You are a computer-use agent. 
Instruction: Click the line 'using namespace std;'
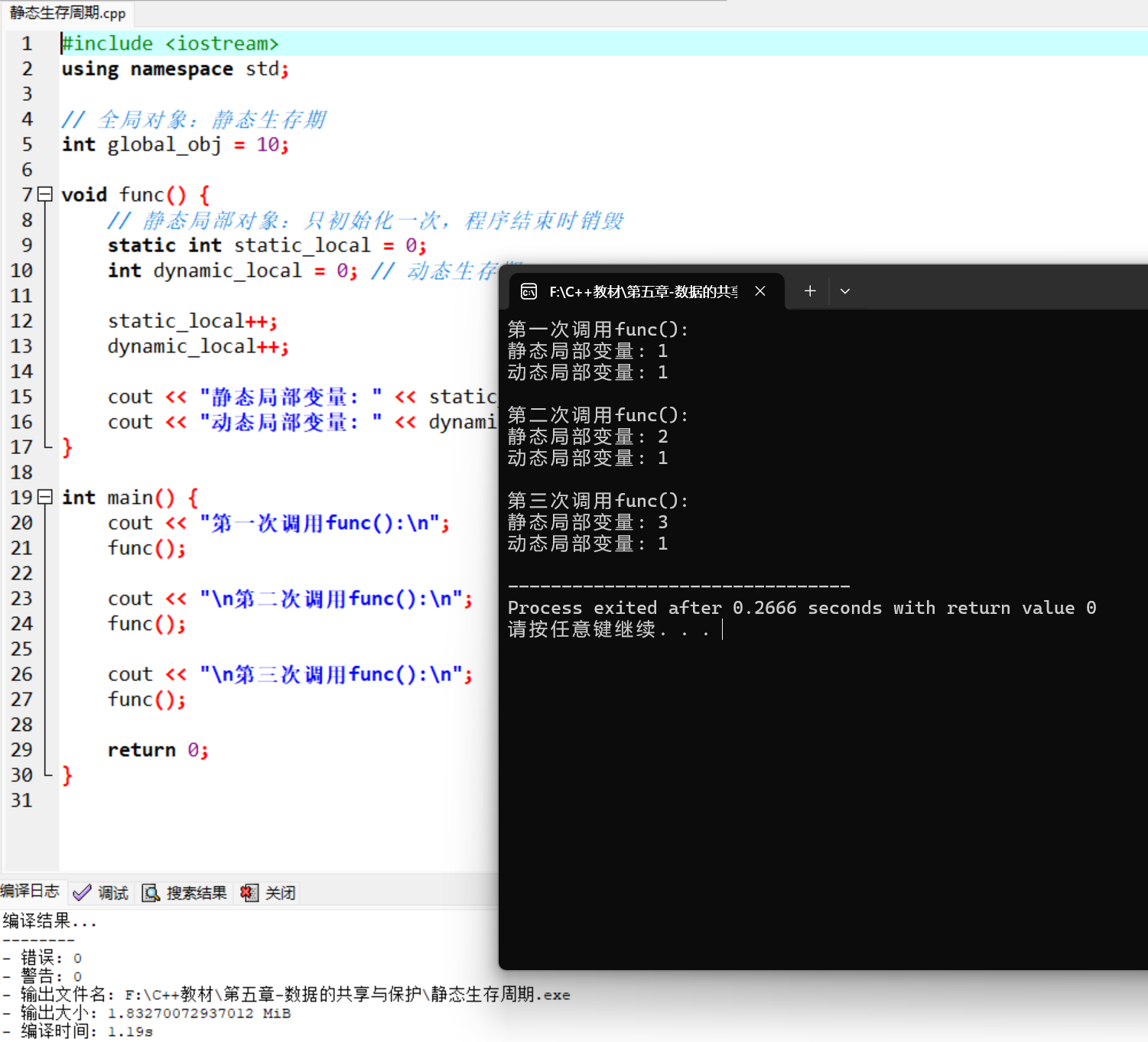[x=175, y=69]
